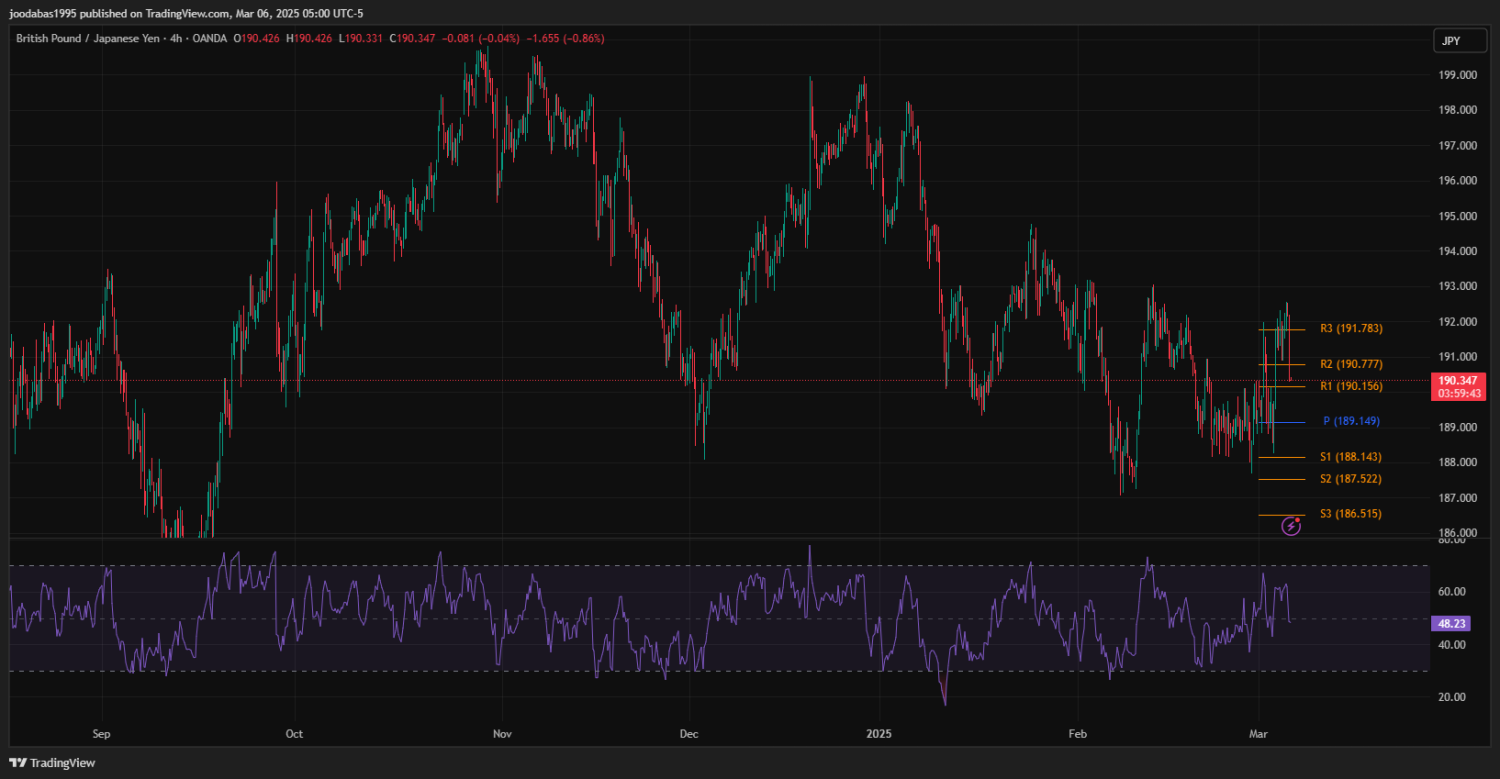1500x779 pixels.
Task: Click the Mar label on time axis
Action: coord(1258,733)
